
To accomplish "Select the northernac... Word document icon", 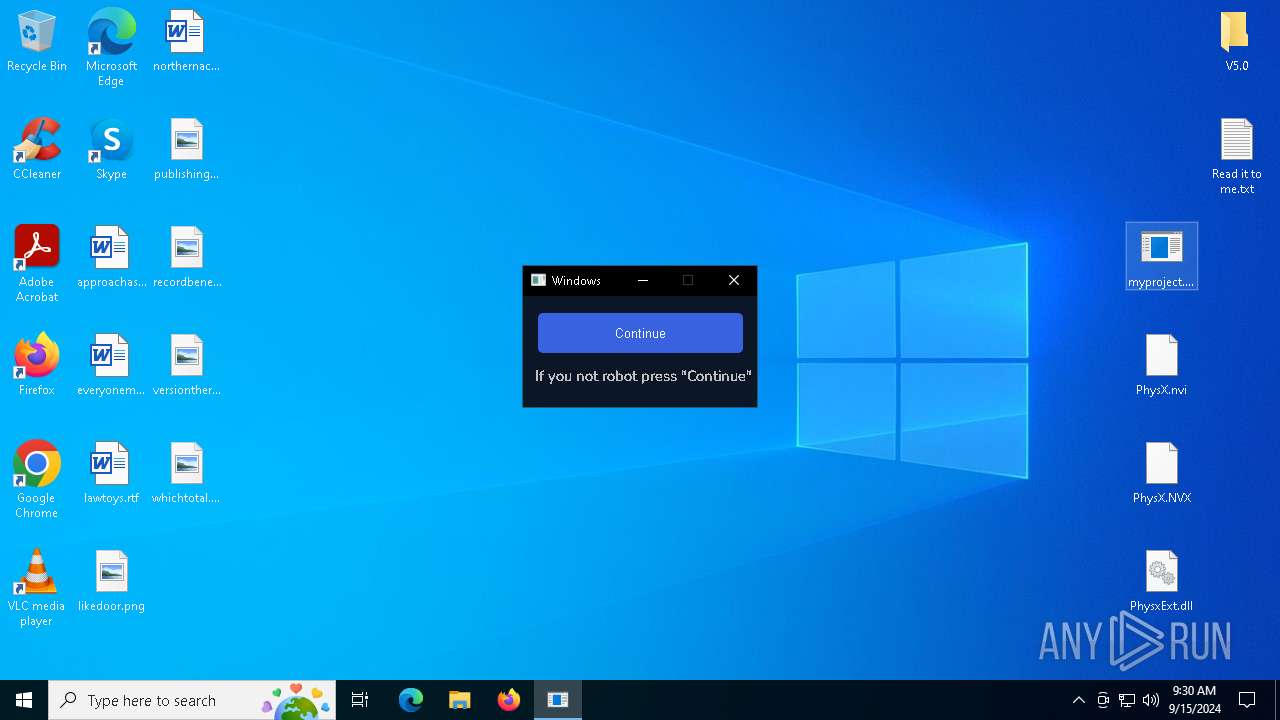I will pos(186,41).
